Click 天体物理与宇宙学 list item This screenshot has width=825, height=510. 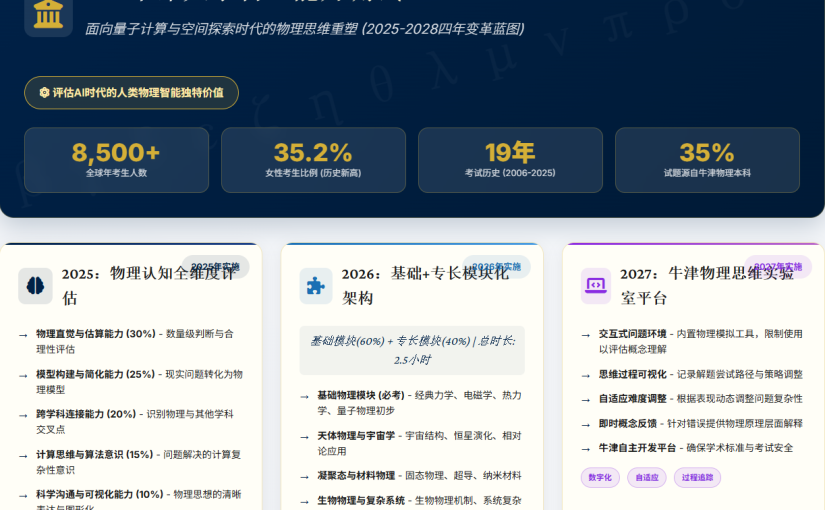(412, 443)
